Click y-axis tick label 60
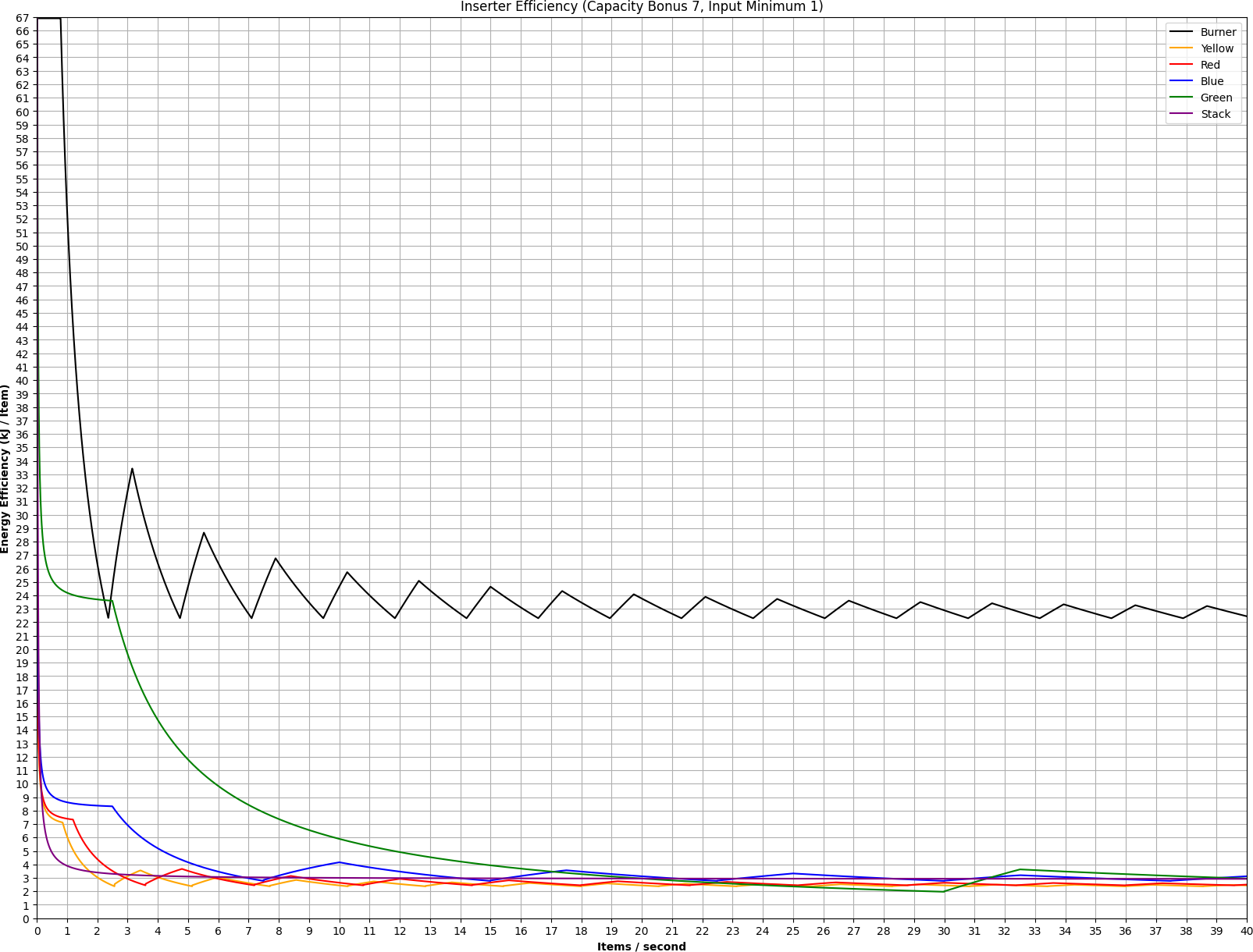The height and width of the screenshot is (952, 1253). 23,112
